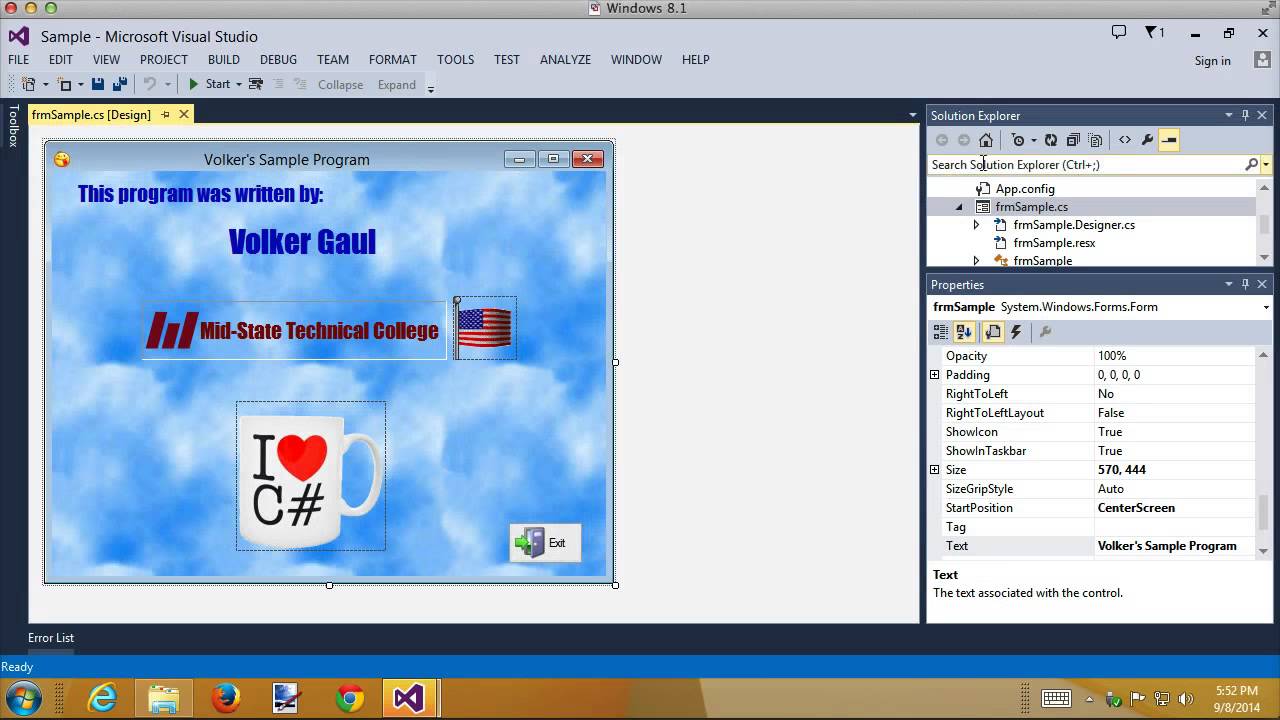Show Events lightning bolt in Properties
The height and width of the screenshot is (720, 1280).
[x=1016, y=332]
